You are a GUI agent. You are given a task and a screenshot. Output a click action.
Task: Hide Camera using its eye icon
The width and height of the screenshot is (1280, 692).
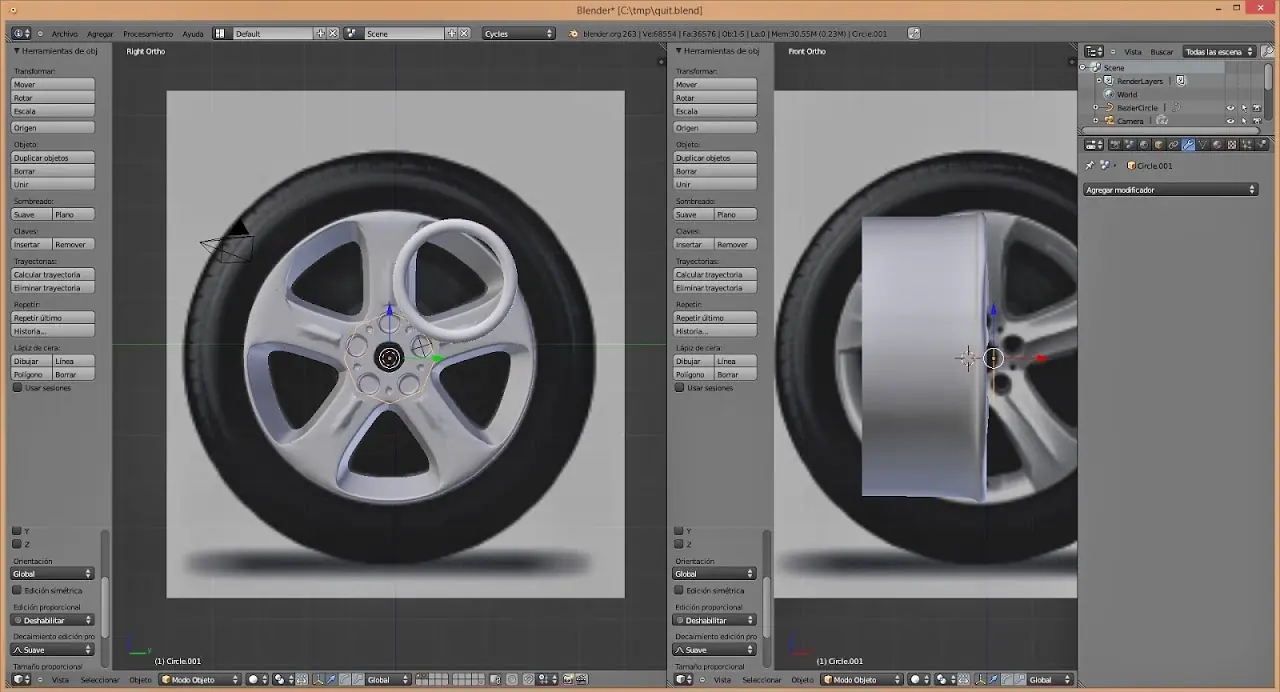click(x=1230, y=121)
